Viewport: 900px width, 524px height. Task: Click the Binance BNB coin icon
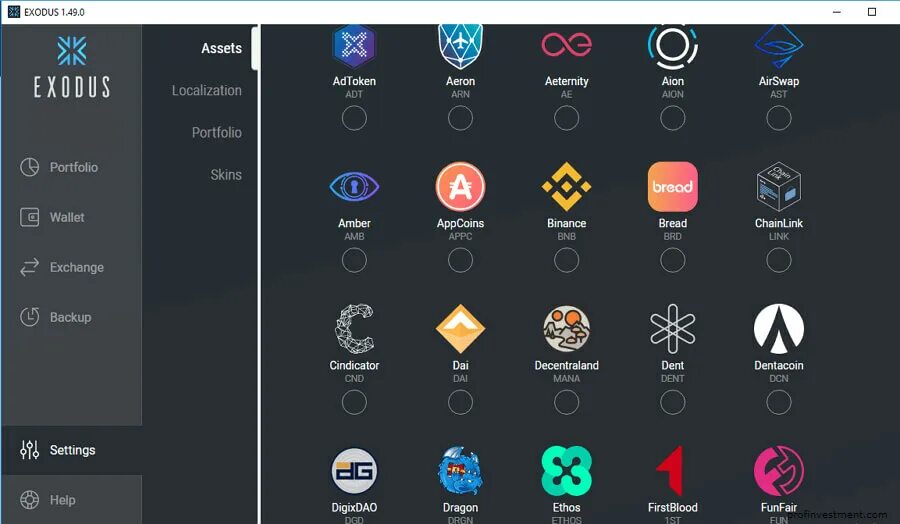point(567,187)
